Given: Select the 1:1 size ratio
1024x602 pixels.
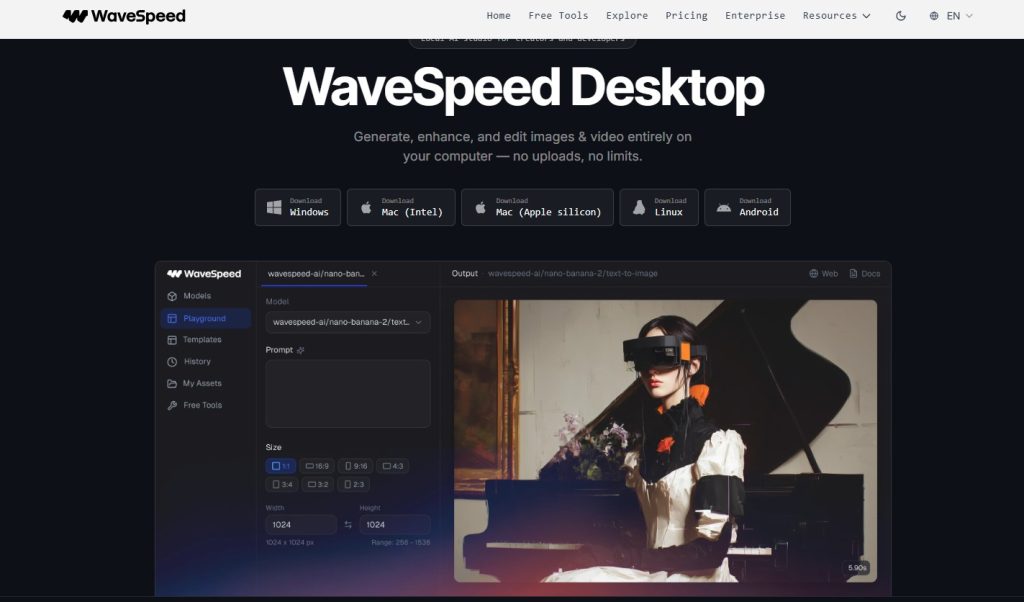Looking at the screenshot, I should [x=281, y=466].
